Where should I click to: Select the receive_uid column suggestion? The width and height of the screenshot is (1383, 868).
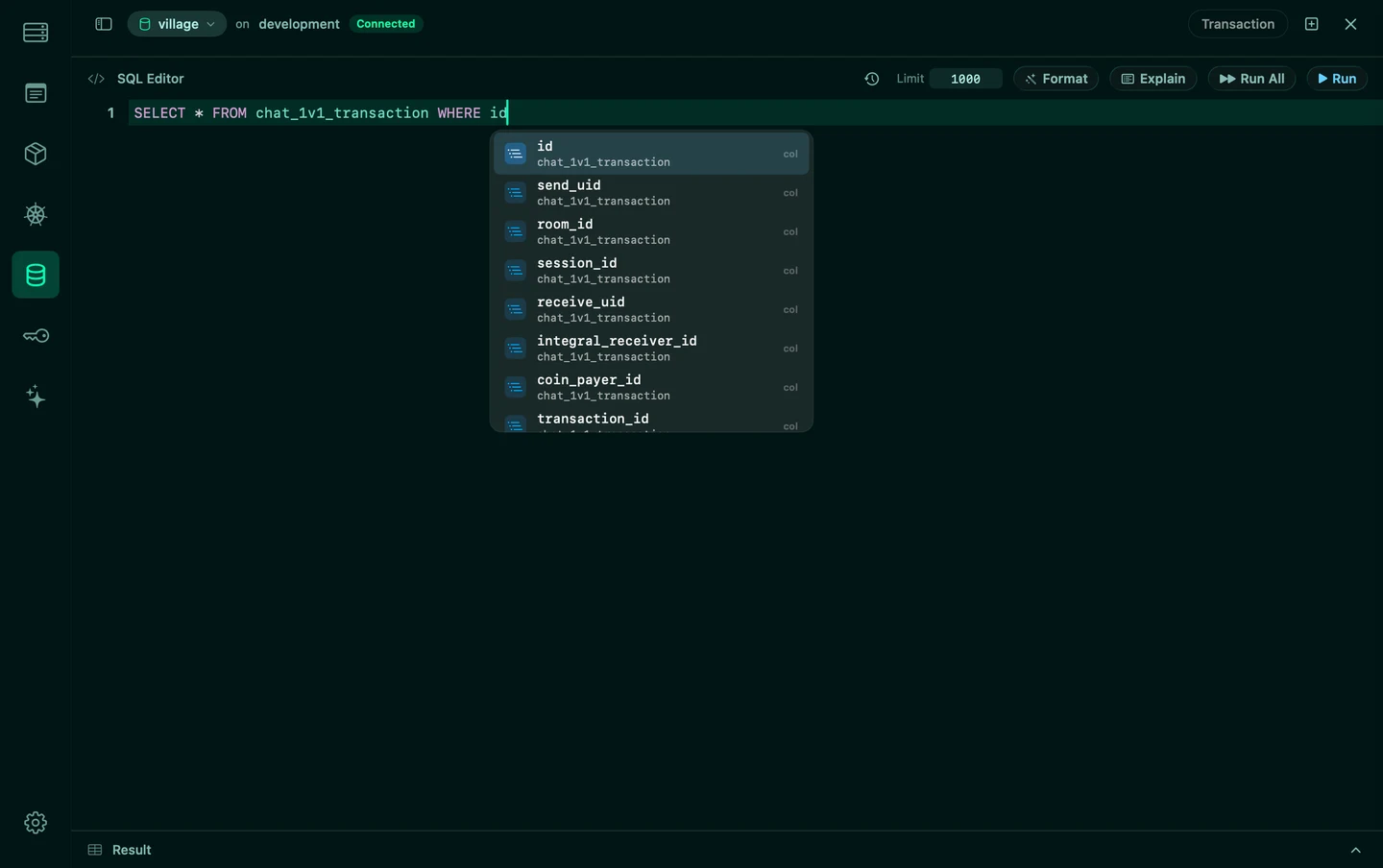tap(651, 309)
